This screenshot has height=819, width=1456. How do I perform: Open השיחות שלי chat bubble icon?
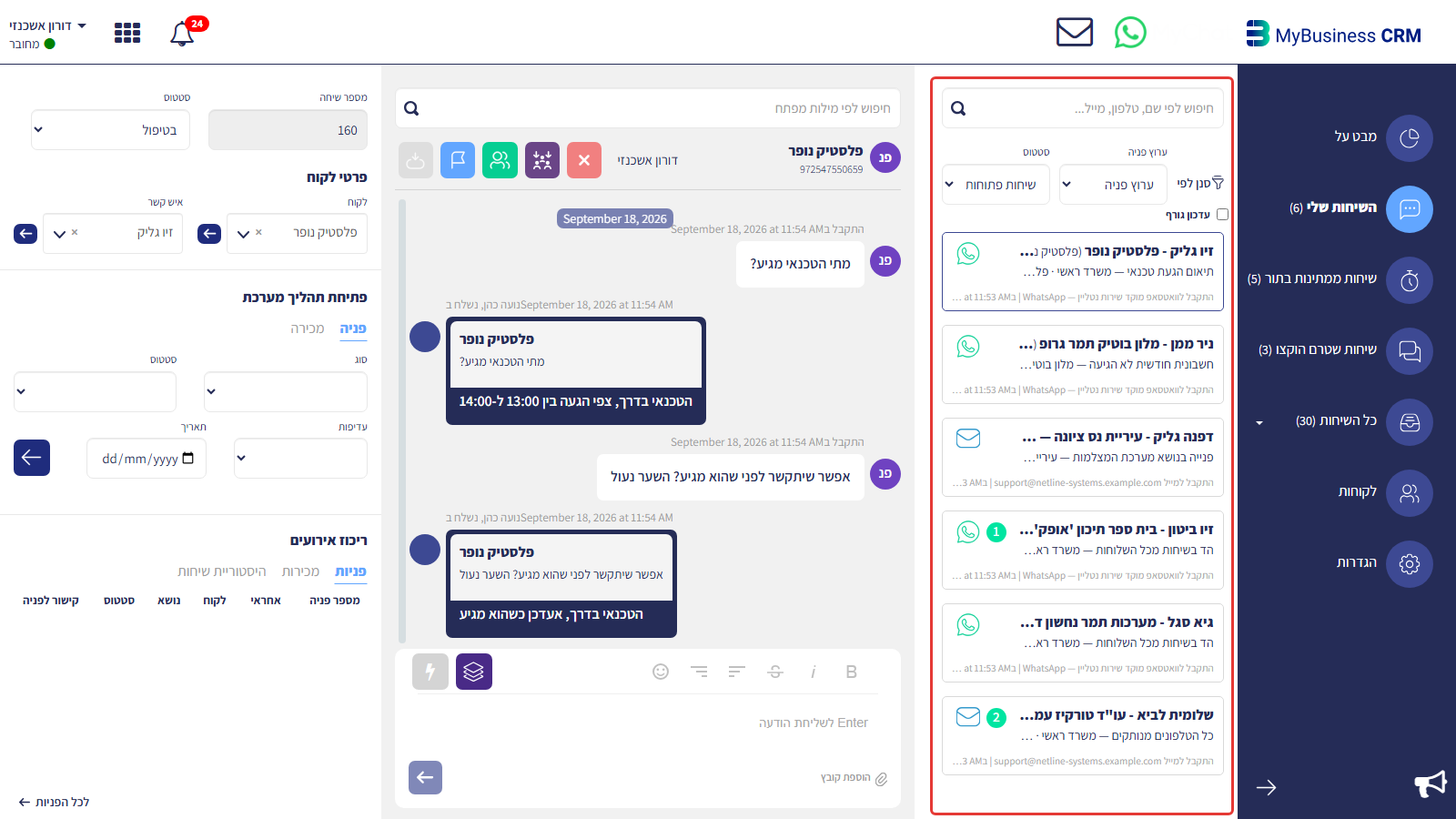(1410, 209)
